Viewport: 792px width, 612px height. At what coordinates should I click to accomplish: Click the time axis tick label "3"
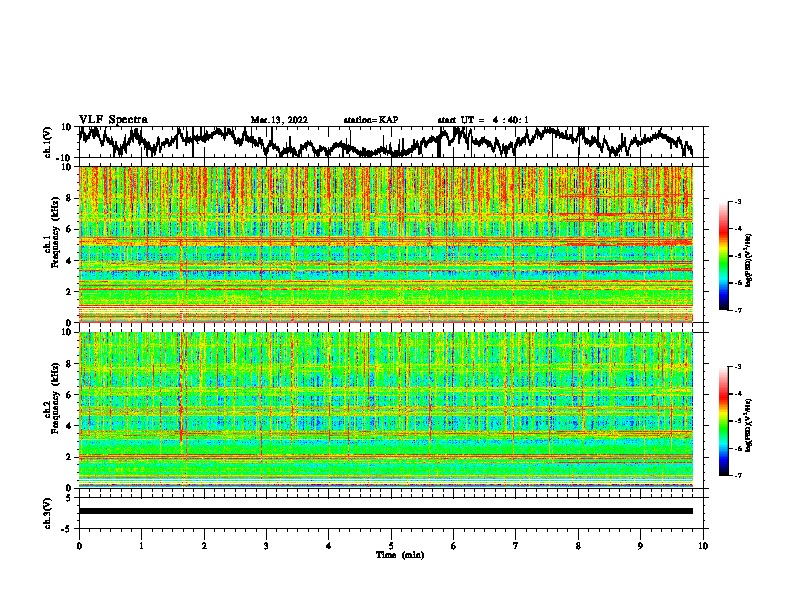click(x=266, y=546)
